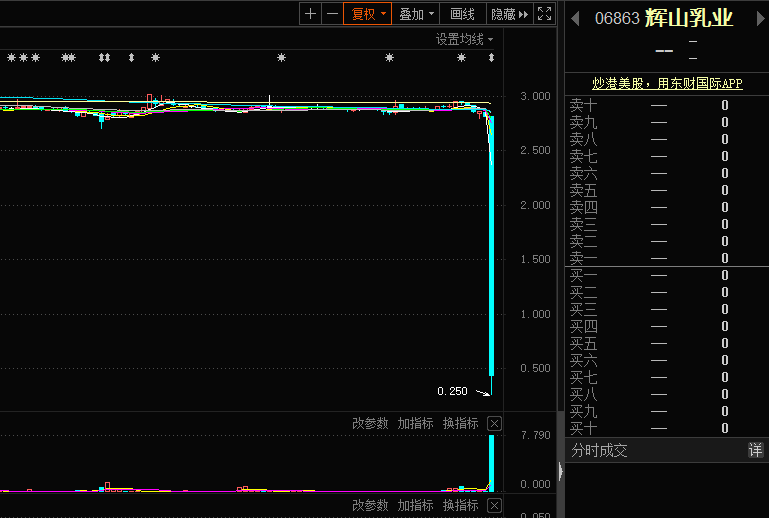
Task: Click 换指标 in volume indicator panel
Action: click(461, 424)
